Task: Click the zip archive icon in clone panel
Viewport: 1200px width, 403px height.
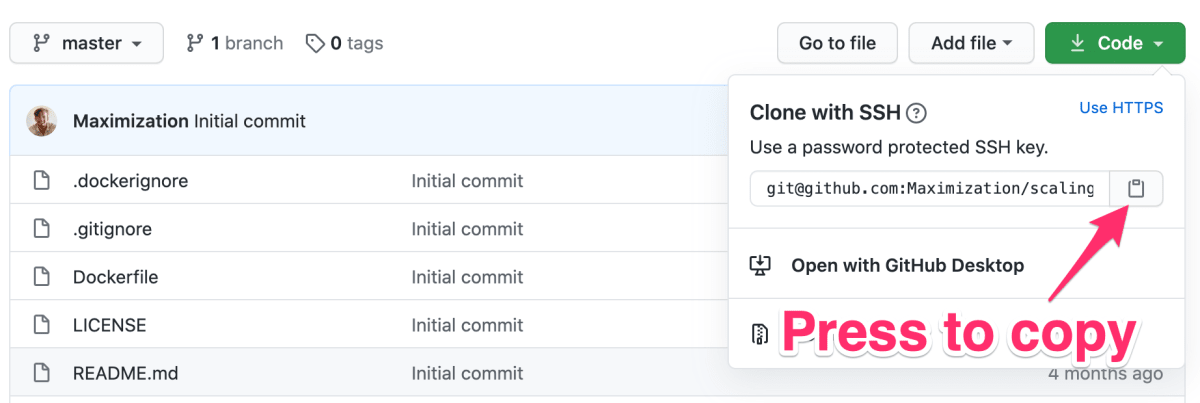Action: tap(761, 335)
